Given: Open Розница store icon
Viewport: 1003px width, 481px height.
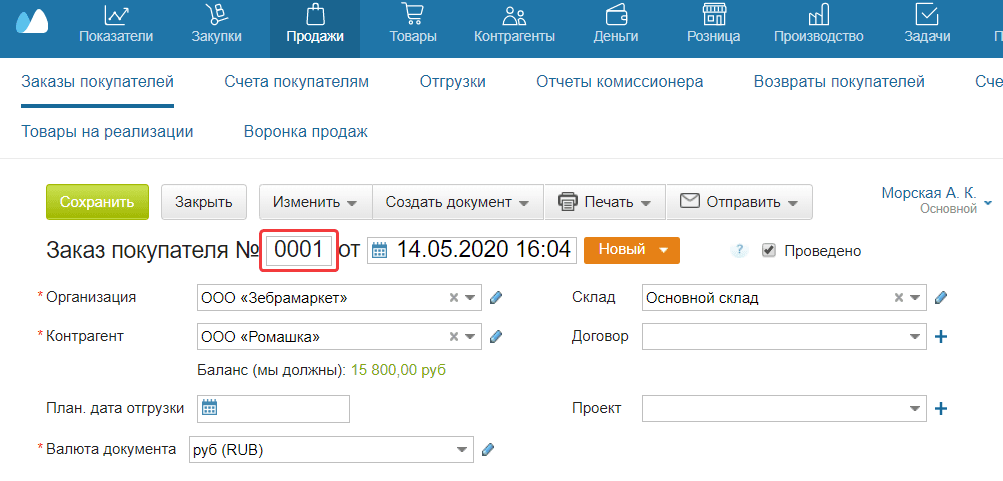Looking at the screenshot, I should click(x=713, y=16).
